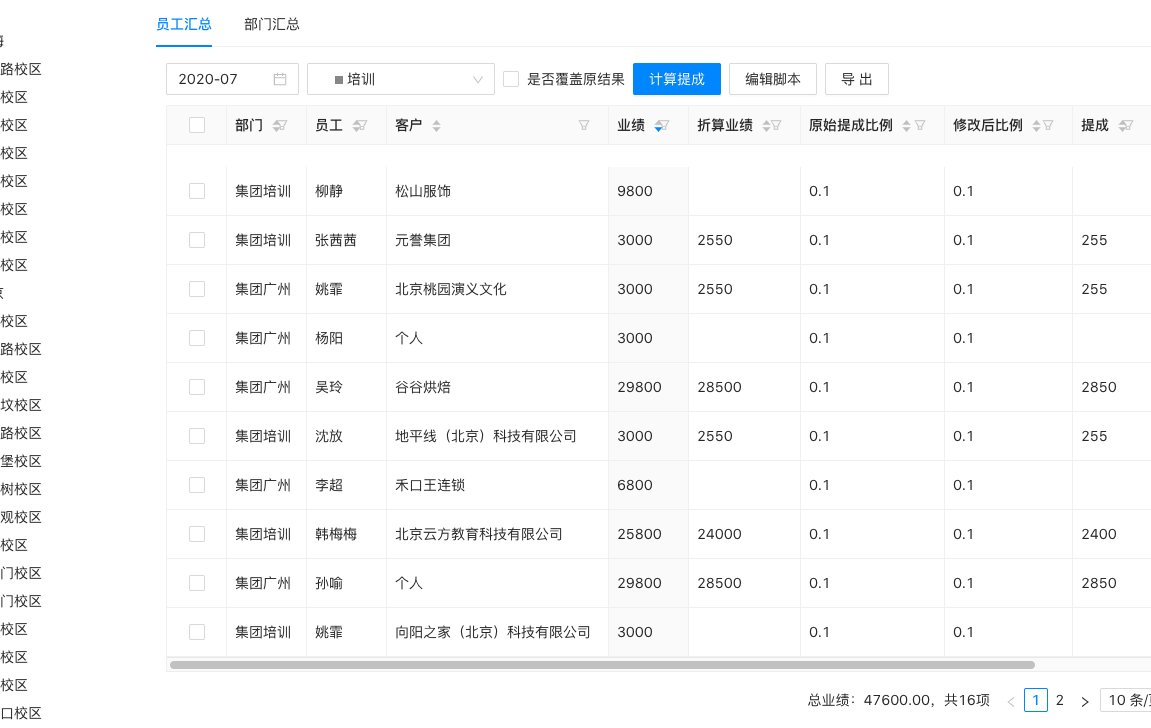The width and height of the screenshot is (1151, 728).
Task: Tick the checkbox for 孙喻's 个人 row
Action: 197,583
